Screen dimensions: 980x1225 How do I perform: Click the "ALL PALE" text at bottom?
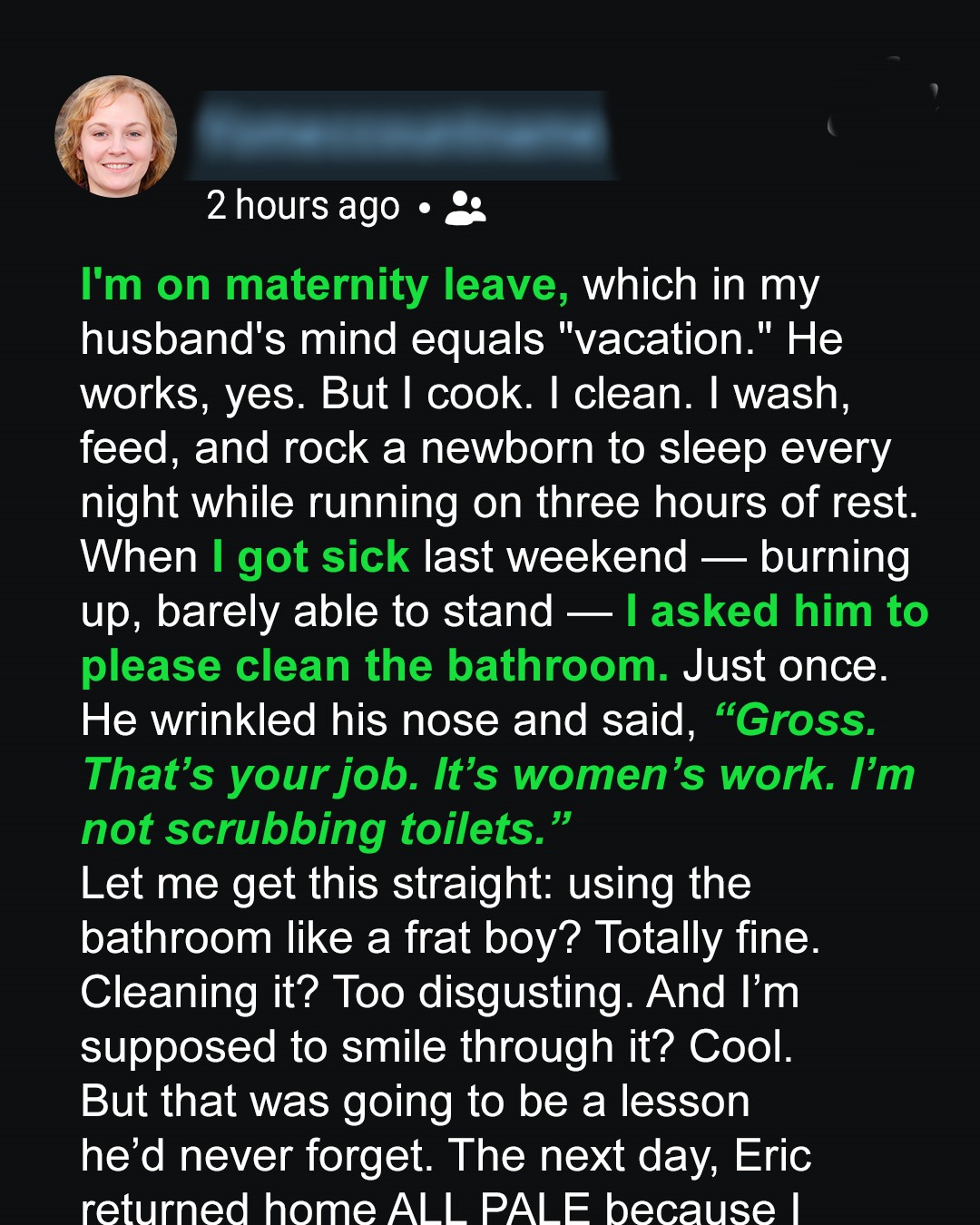coord(489,1209)
